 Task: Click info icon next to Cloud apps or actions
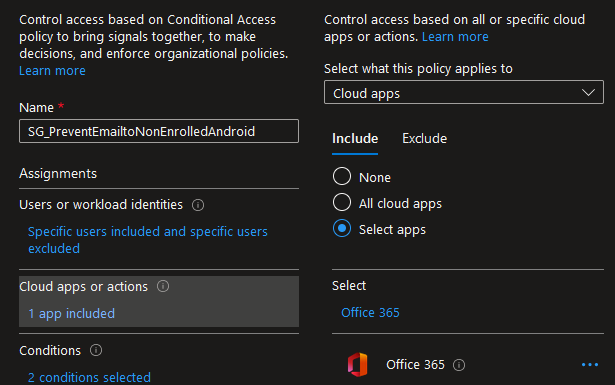pos(163,286)
